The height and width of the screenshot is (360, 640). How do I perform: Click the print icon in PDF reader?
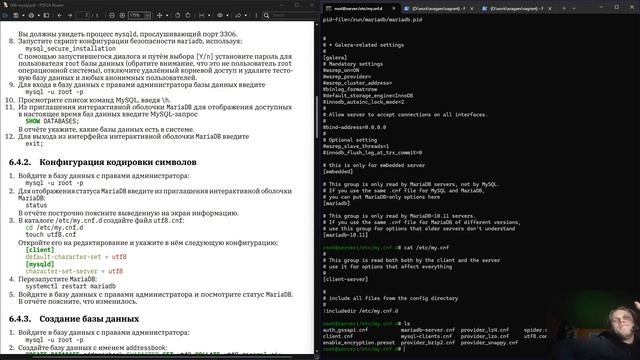pos(31,15)
